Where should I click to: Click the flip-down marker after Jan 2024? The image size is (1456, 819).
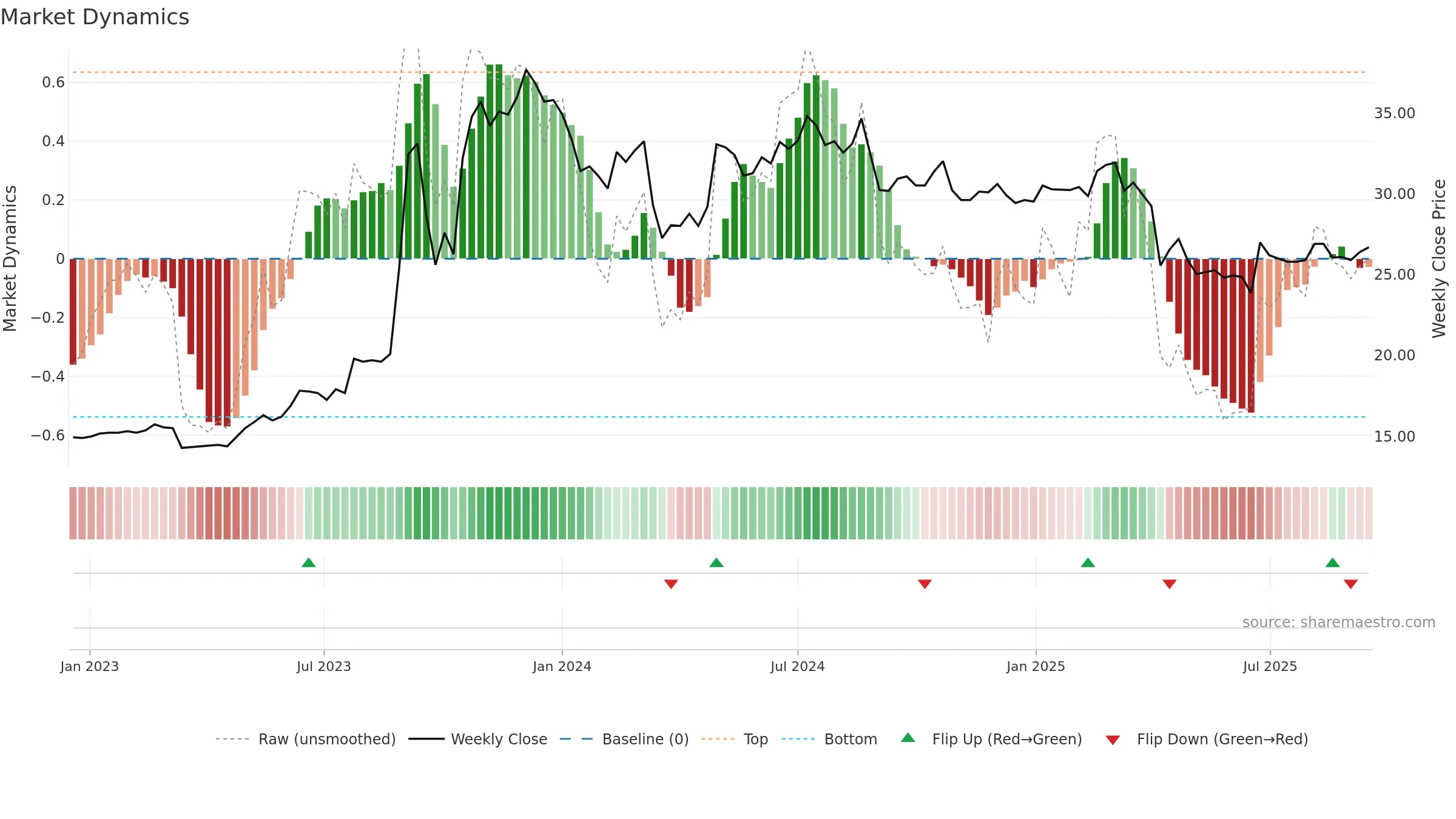671,584
